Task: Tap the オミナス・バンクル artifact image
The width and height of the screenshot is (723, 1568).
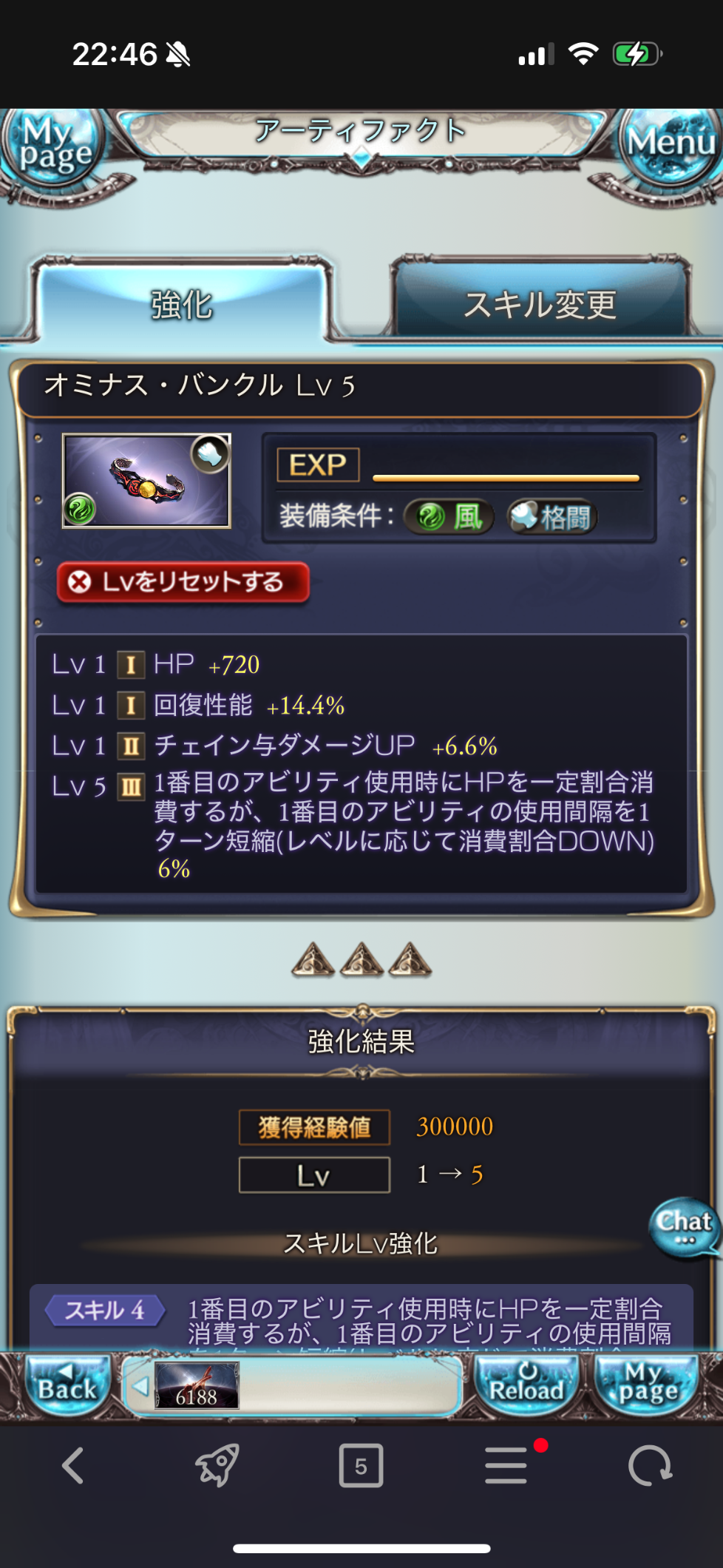Action: coord(146,481)
